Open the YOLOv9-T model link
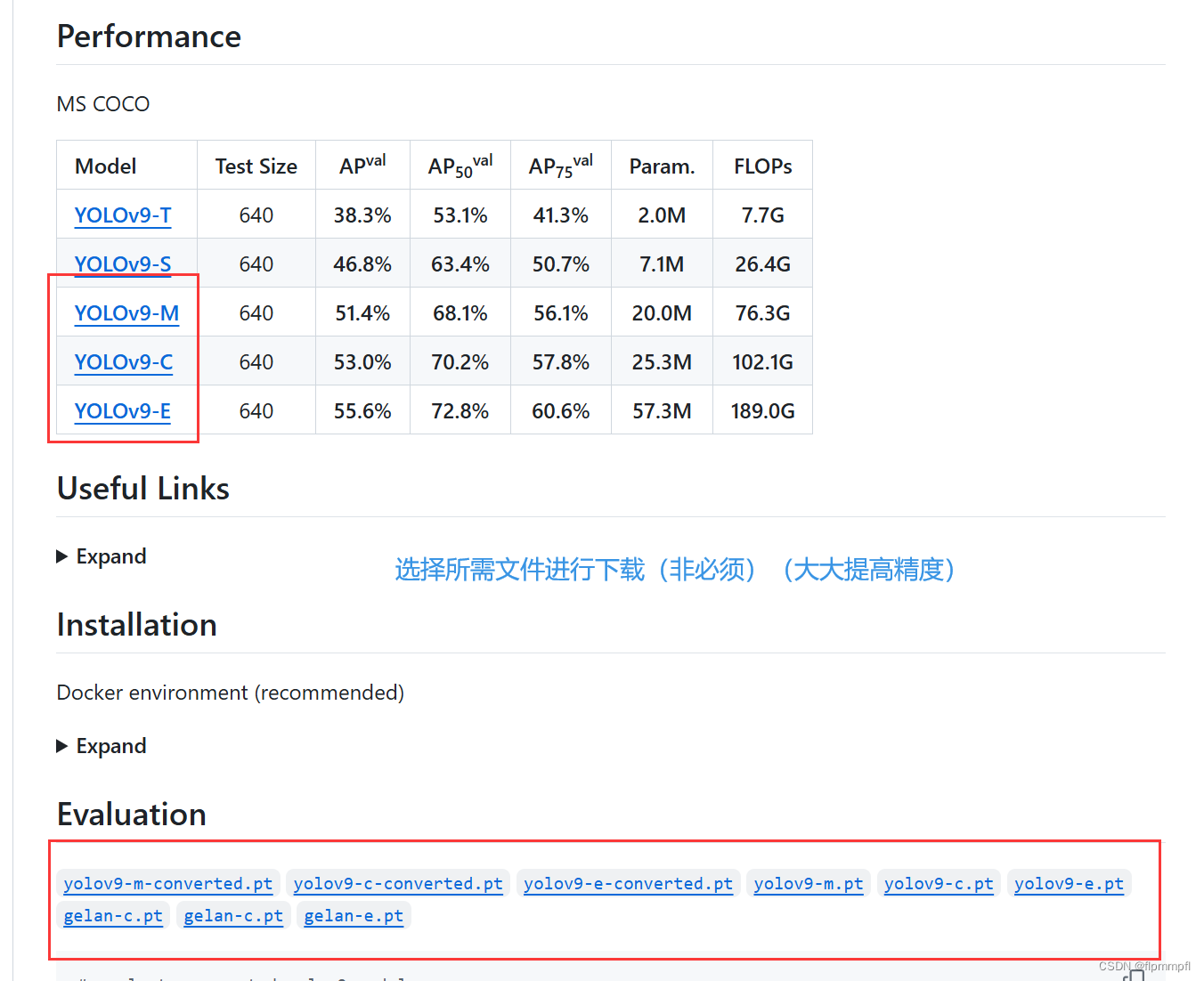Viewport: 1204px width, 981px height. coord(123,215)
